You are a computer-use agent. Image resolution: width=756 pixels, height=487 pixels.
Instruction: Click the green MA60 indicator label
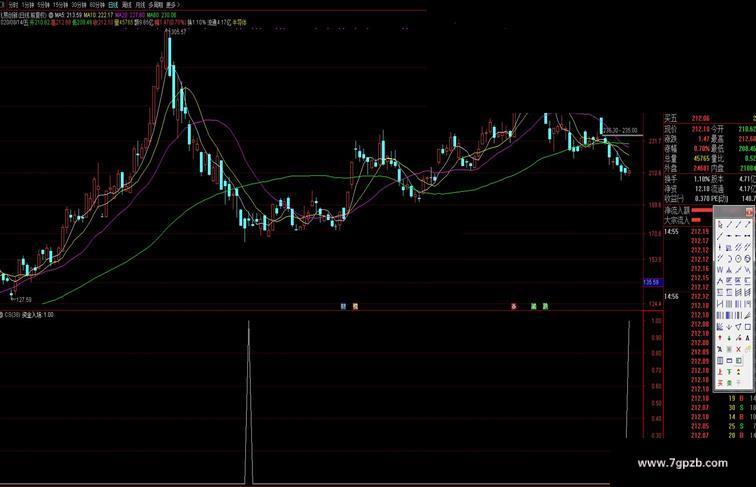[162, 15]
